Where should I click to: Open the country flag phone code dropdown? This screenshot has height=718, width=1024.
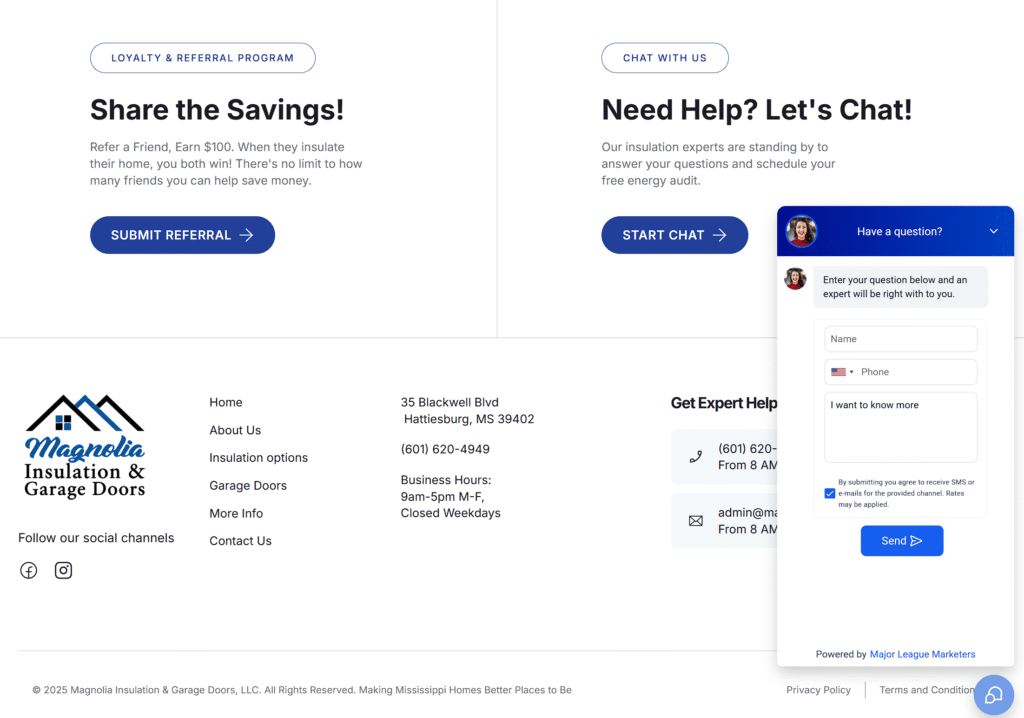(842, 372)
